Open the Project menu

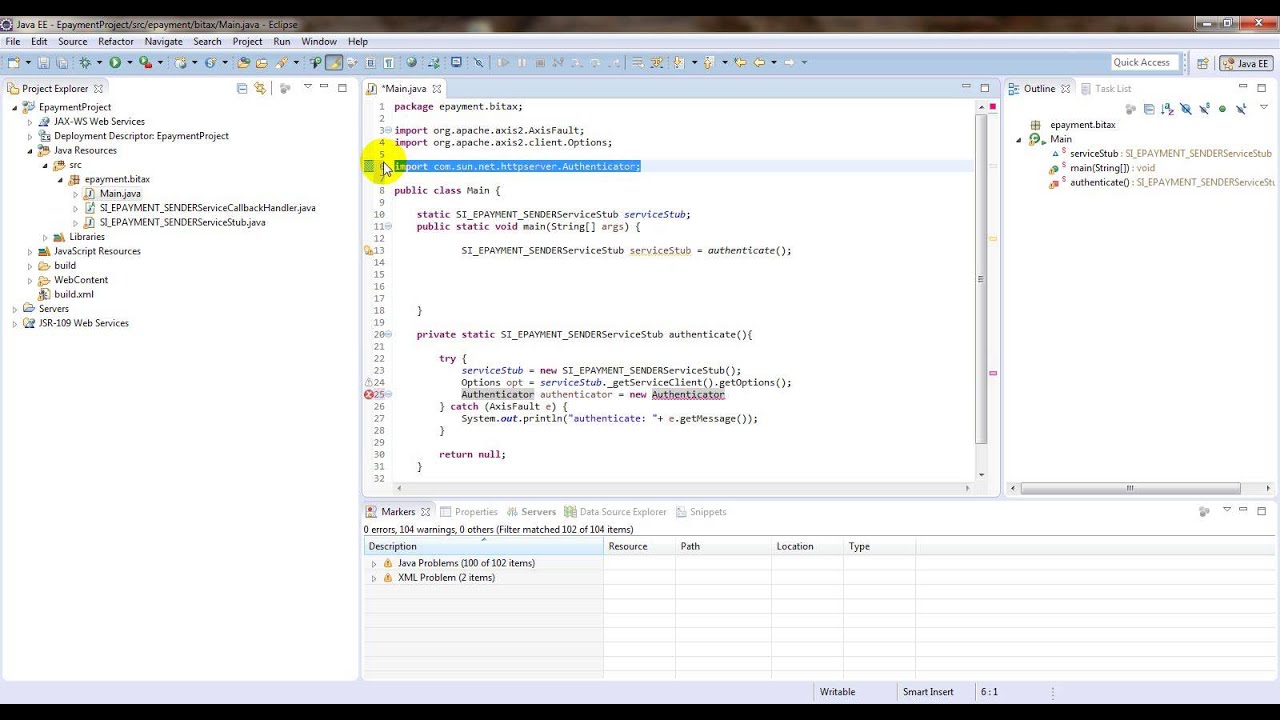tap(247, 42)
